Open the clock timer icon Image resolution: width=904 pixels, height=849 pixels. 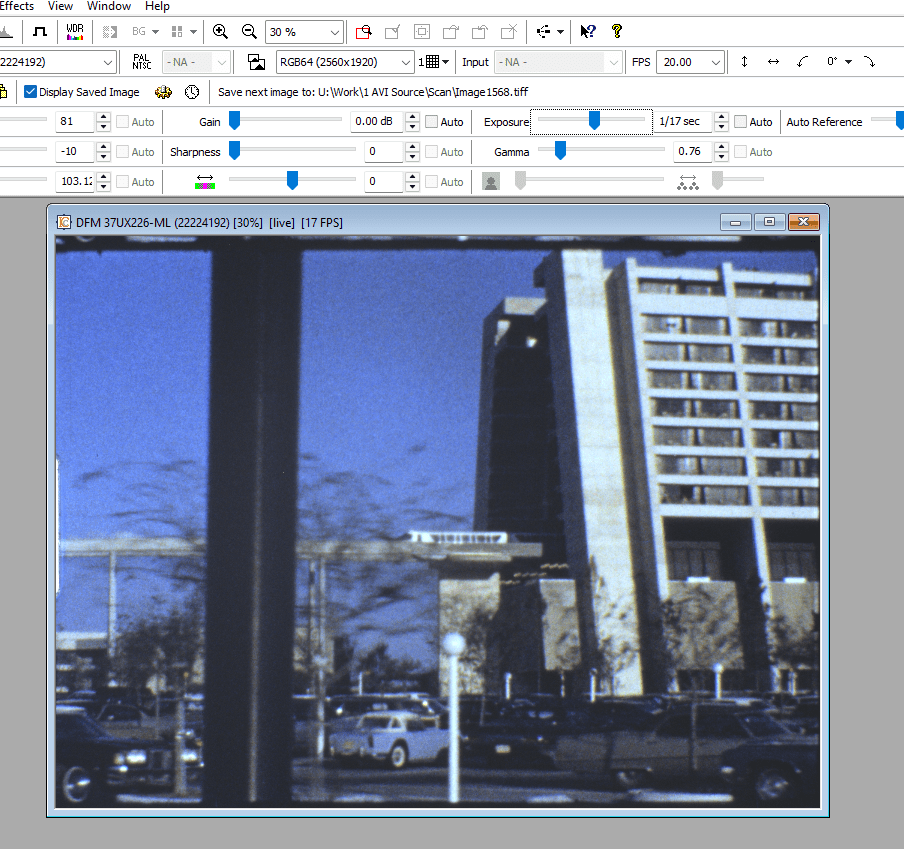[192, 92]
